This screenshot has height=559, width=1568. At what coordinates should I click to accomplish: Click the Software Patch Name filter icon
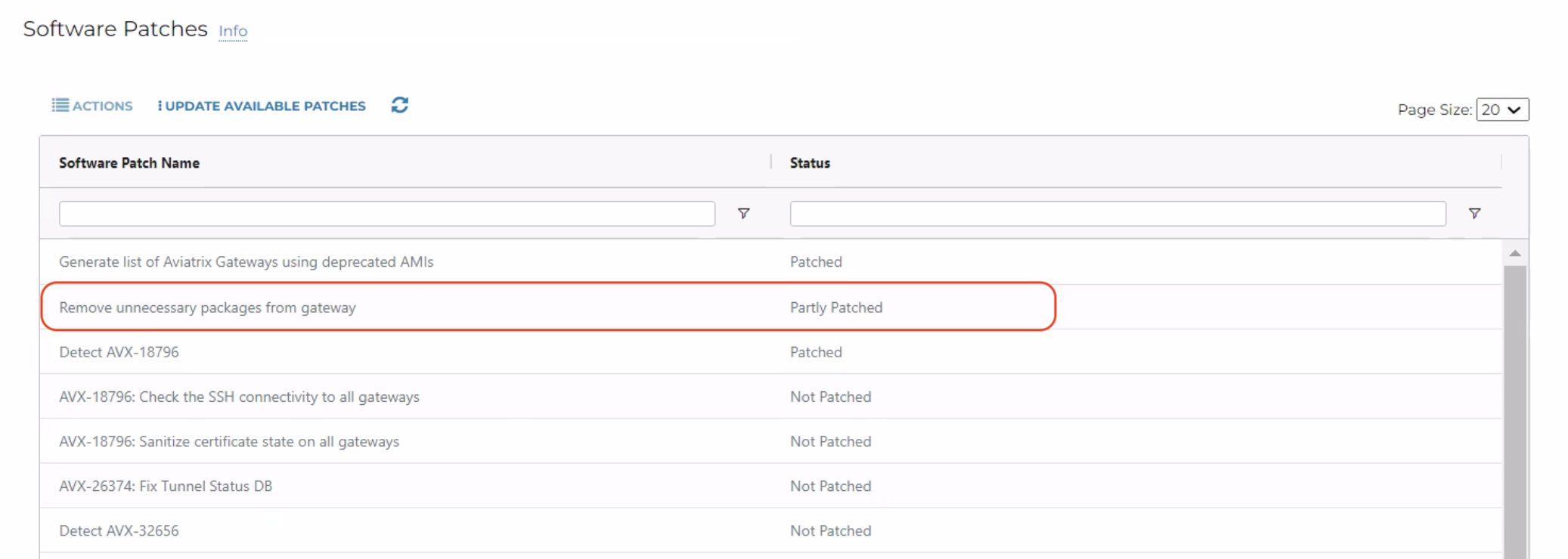tap(744, 214)
